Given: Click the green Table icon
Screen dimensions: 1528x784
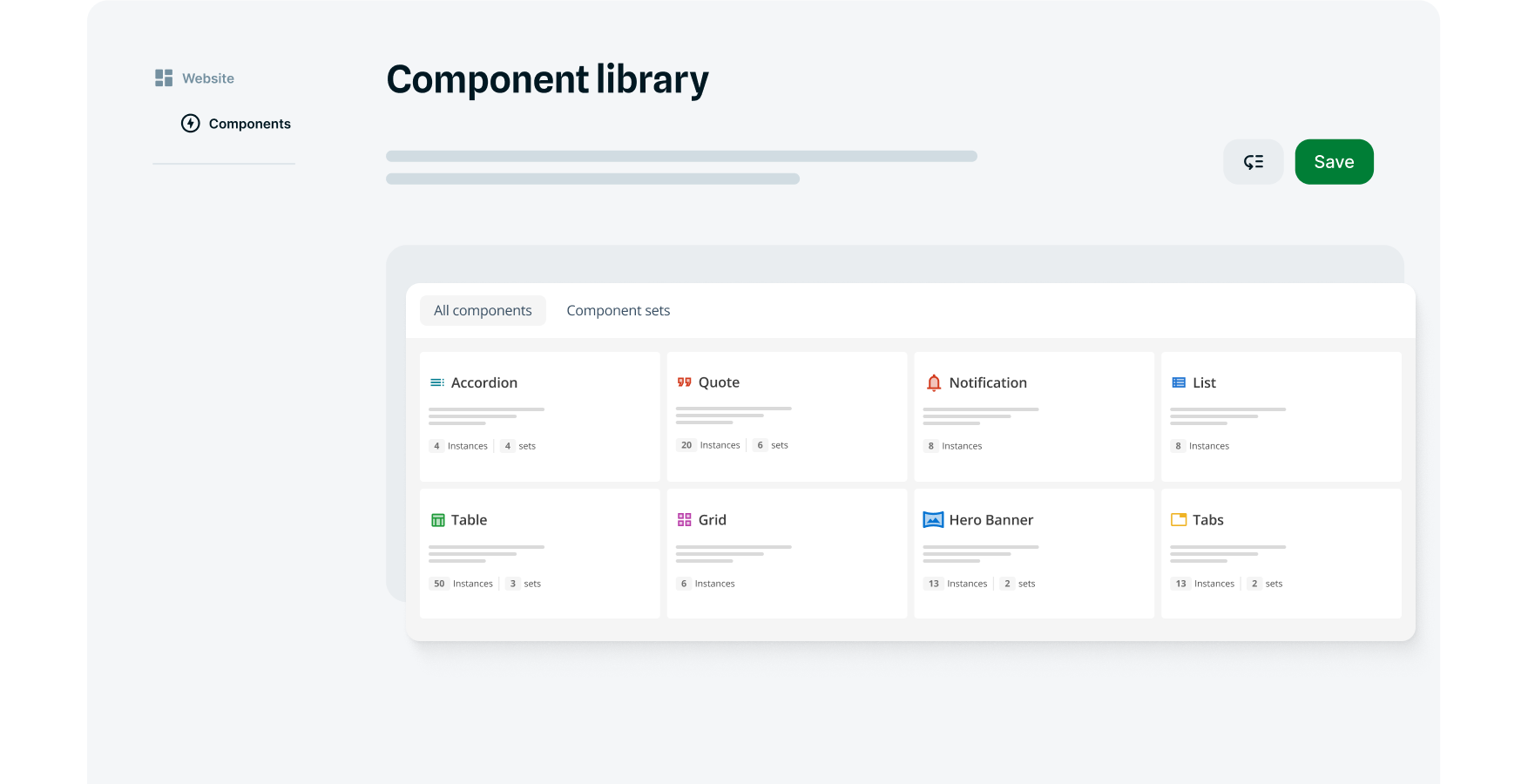Looking at the screenshot, I should (x=438, y=520).
